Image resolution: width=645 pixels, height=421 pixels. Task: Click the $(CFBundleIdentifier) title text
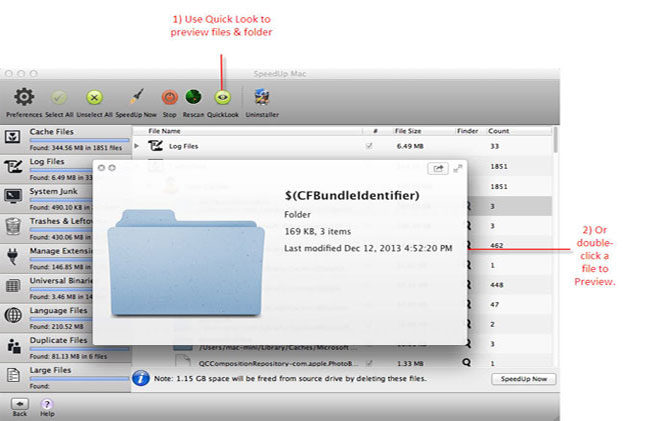point(352,195)
